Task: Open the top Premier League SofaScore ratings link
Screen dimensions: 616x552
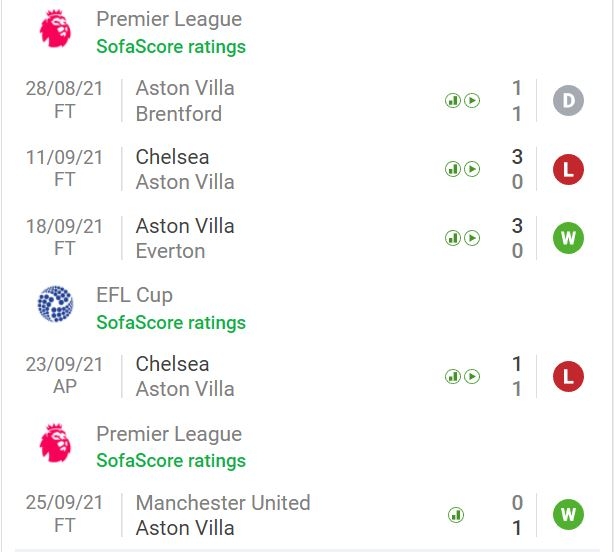Action: tap(171, 46)
